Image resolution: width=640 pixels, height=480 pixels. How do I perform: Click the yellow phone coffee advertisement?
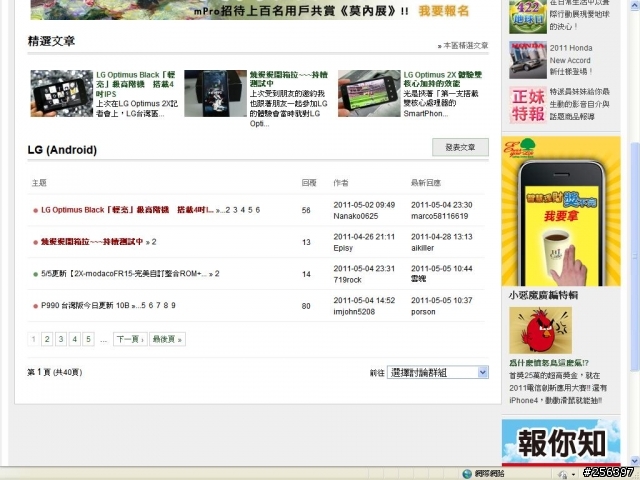(x=561, y=211)
